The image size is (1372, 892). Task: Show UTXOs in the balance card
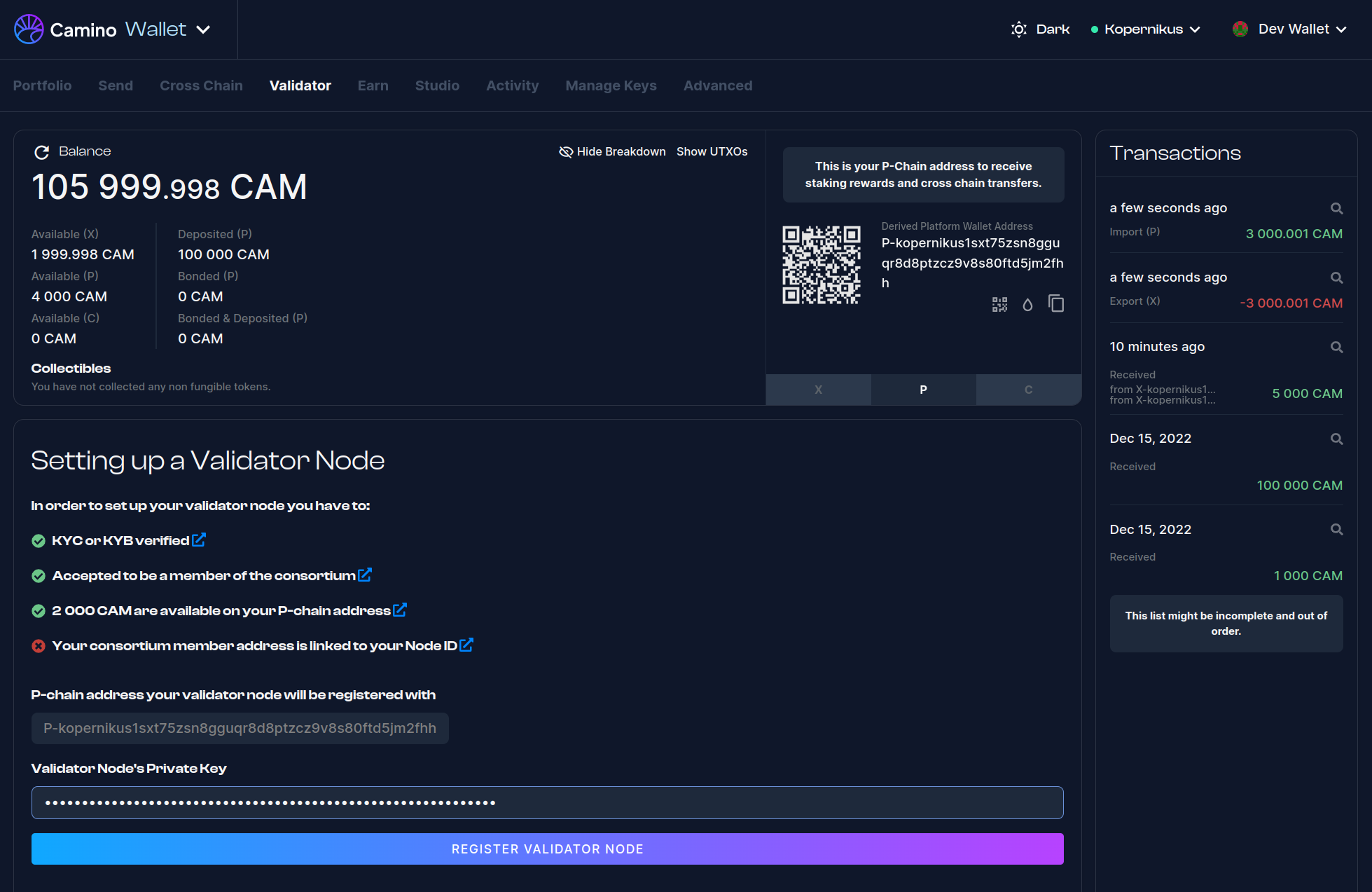pyautogui.click(x=712, y=151)
